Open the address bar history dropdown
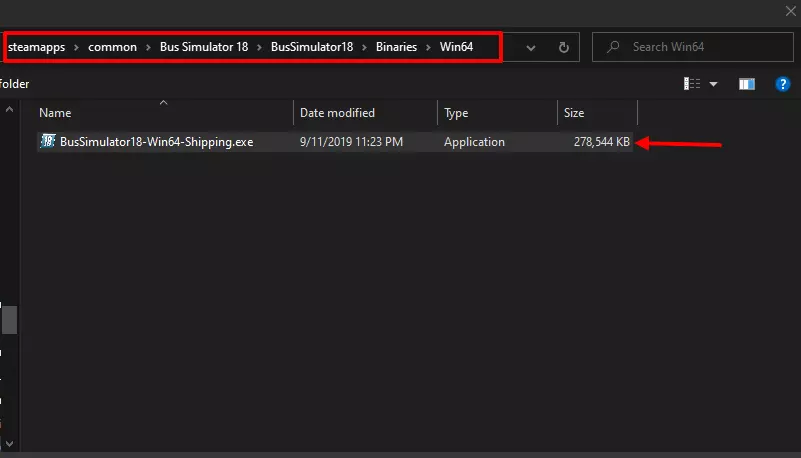This screenshot has width=801, height=458. (x=531, y=47)
